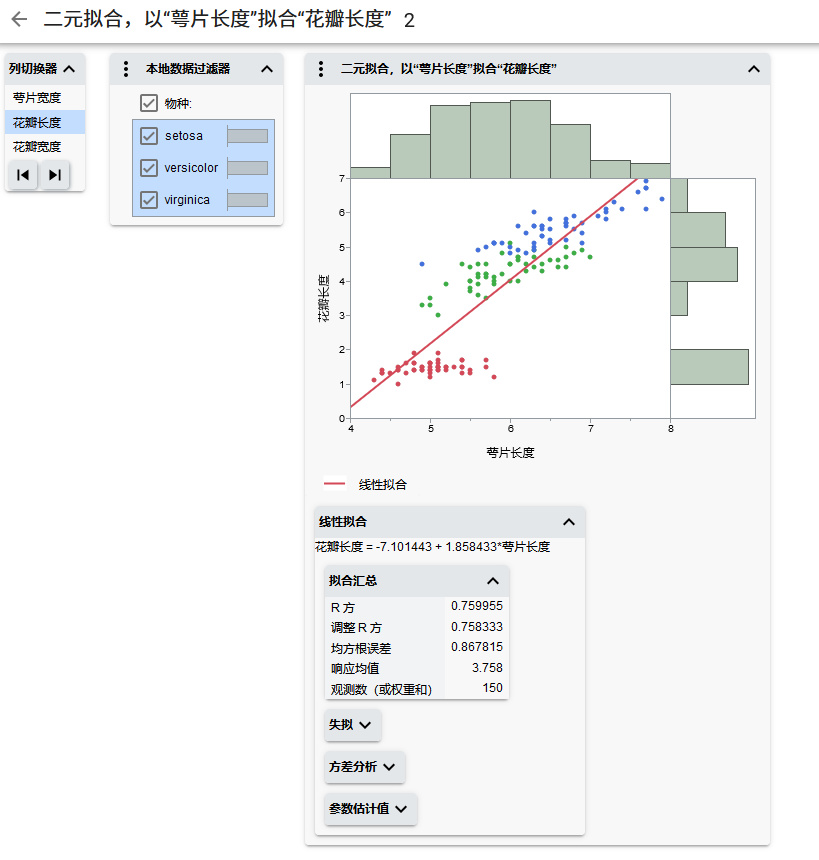Collapse the 拟合汇总 section

coord(492,581)
